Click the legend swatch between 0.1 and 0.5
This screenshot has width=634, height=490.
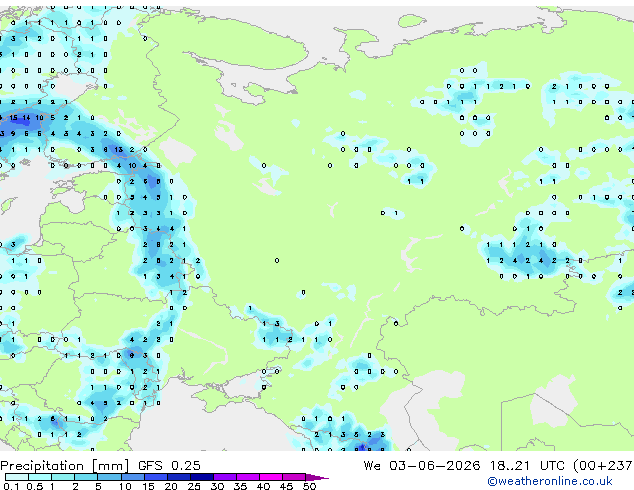pos(17,477)
